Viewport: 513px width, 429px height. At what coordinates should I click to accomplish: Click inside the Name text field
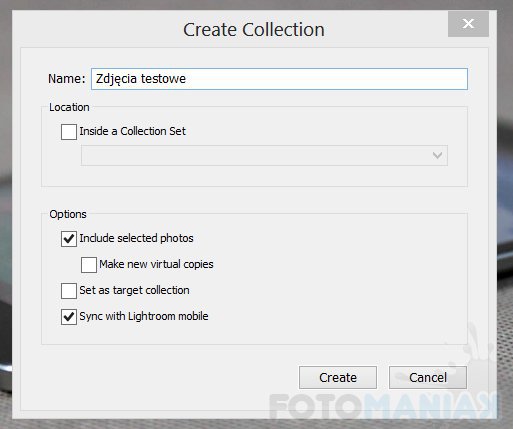[x=279, y=79]
